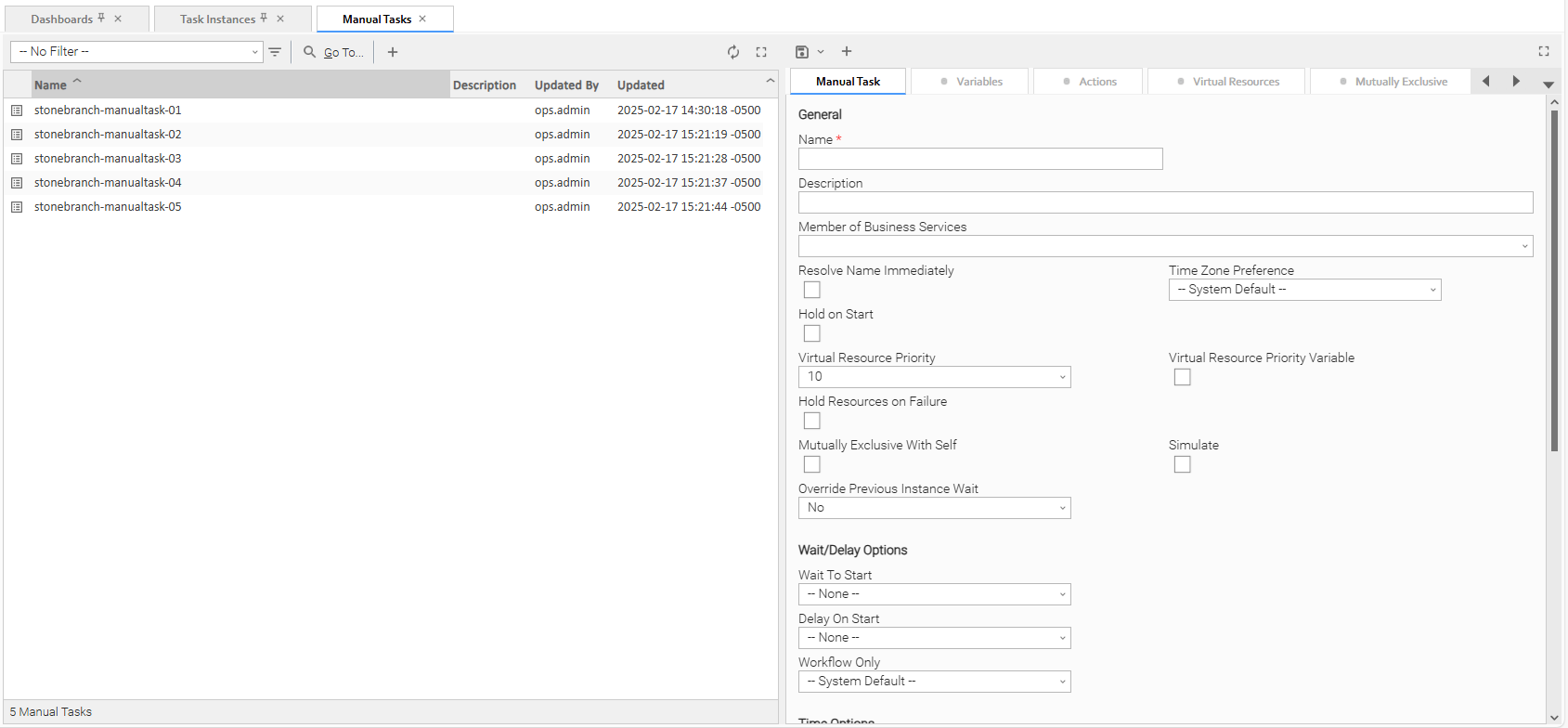Click the new record plus icon in details
Screen dimensions: 1568x728
[x=847, y=52]
